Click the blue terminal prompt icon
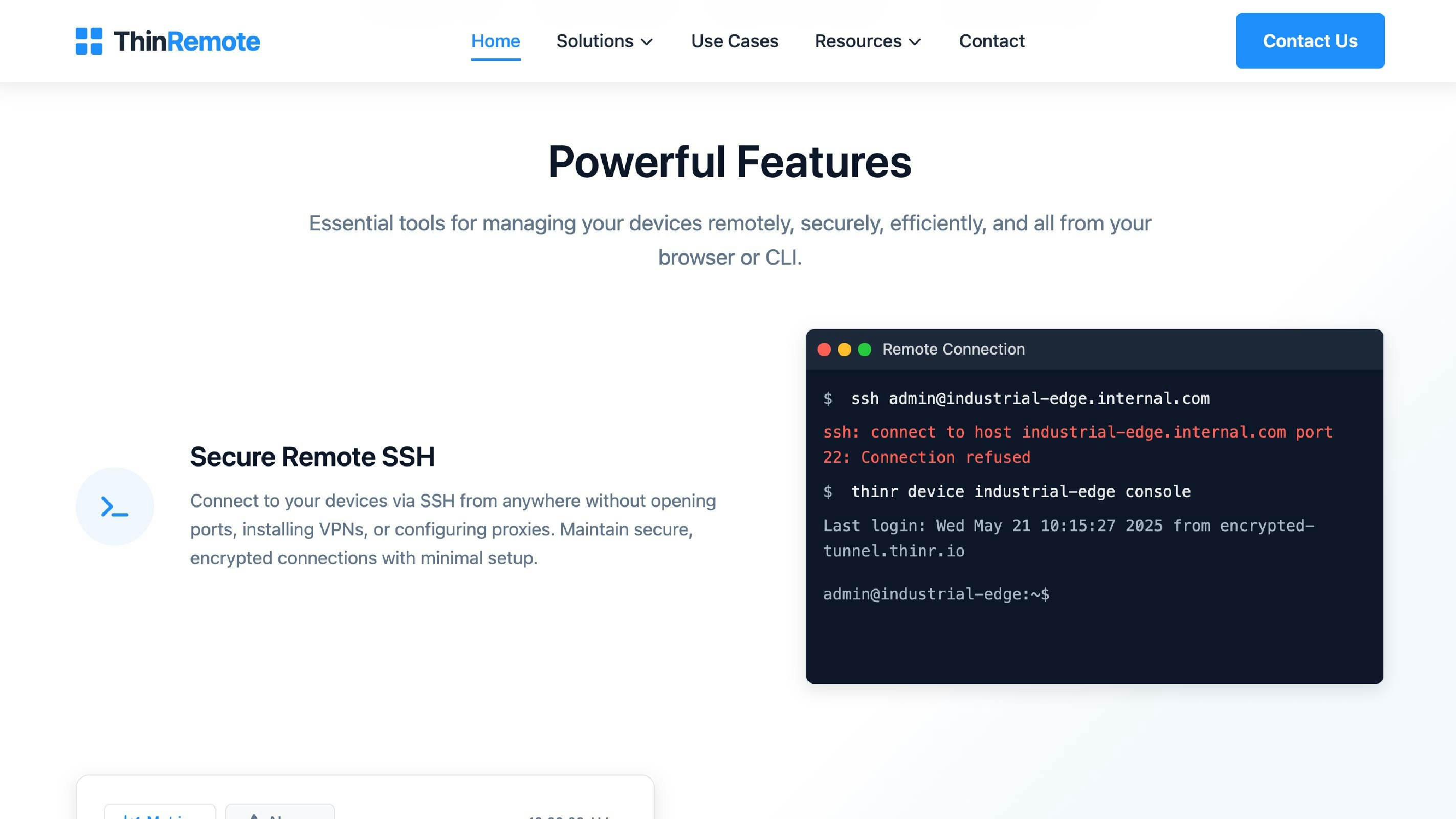1456x819 pixels. [115, 506]
